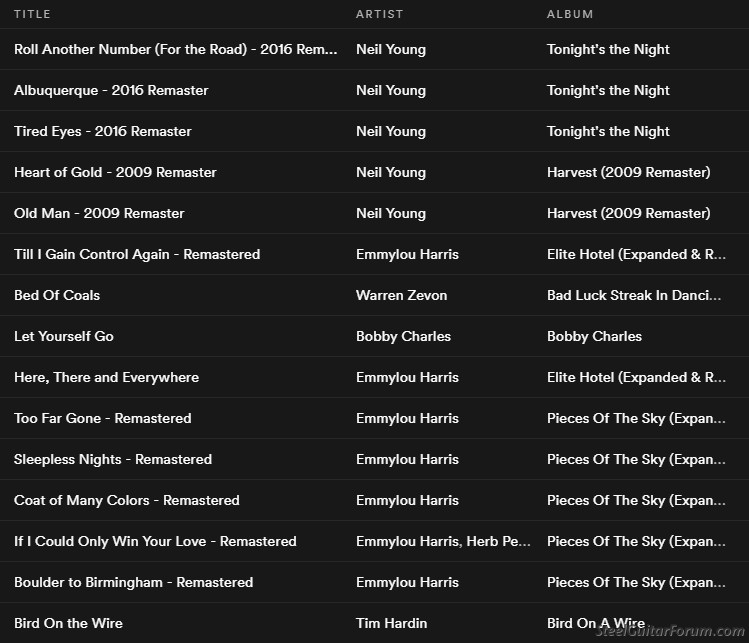
Task: Select track Albuquerque - 2016 Remaster
Action: (111, 90)
